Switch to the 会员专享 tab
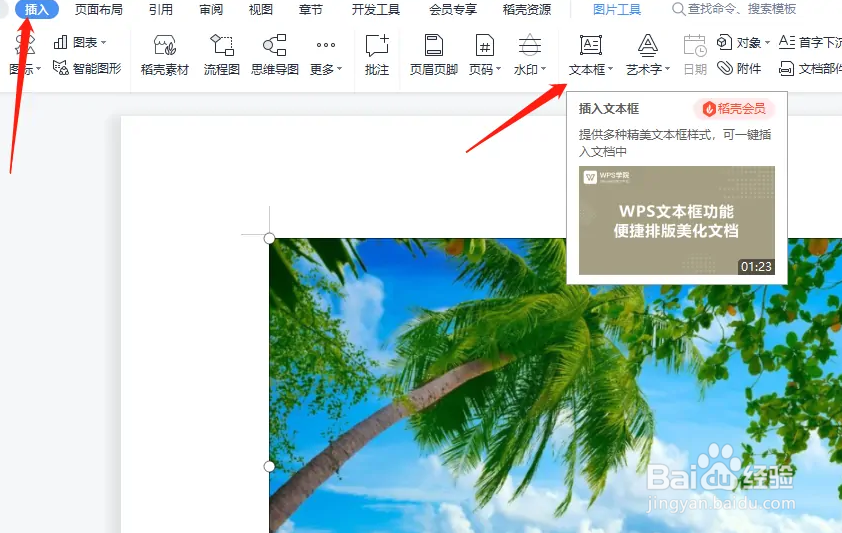 453,10
